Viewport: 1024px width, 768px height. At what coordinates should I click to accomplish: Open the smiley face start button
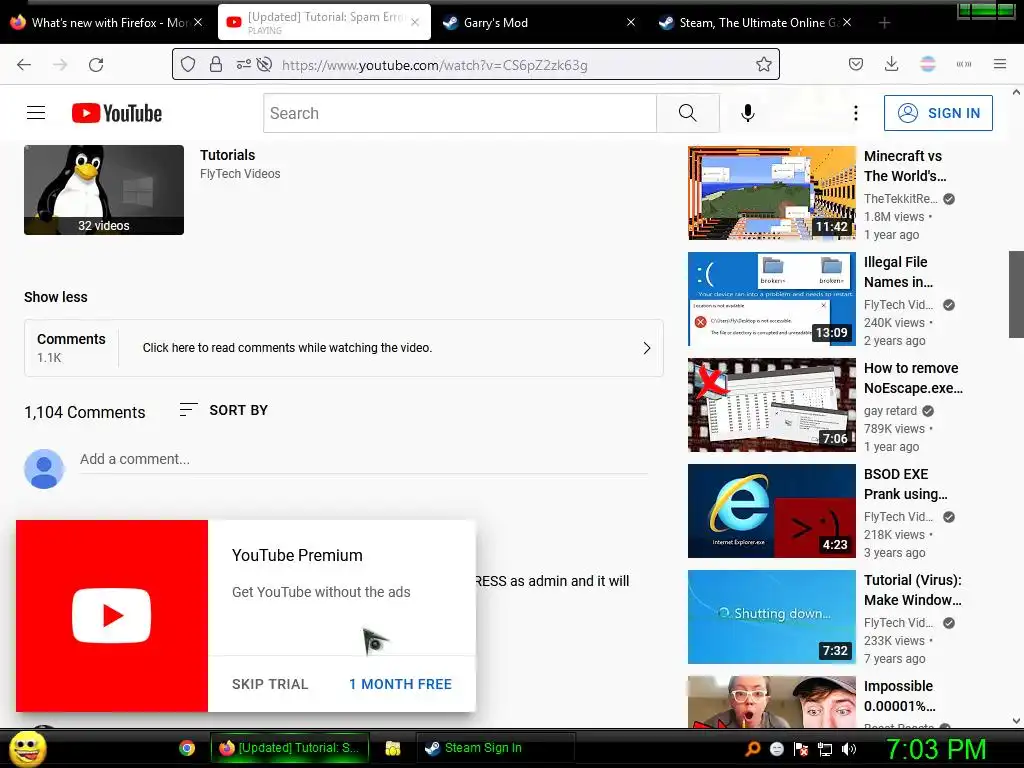click(27, 749)
